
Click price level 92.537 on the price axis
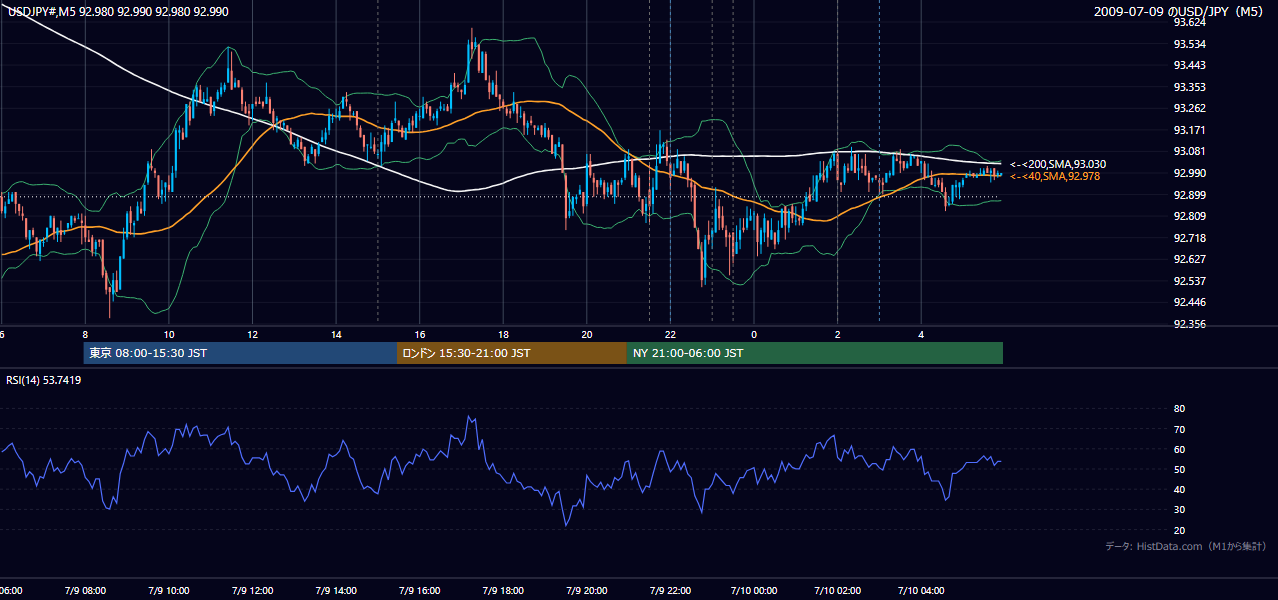point(1189,281)
